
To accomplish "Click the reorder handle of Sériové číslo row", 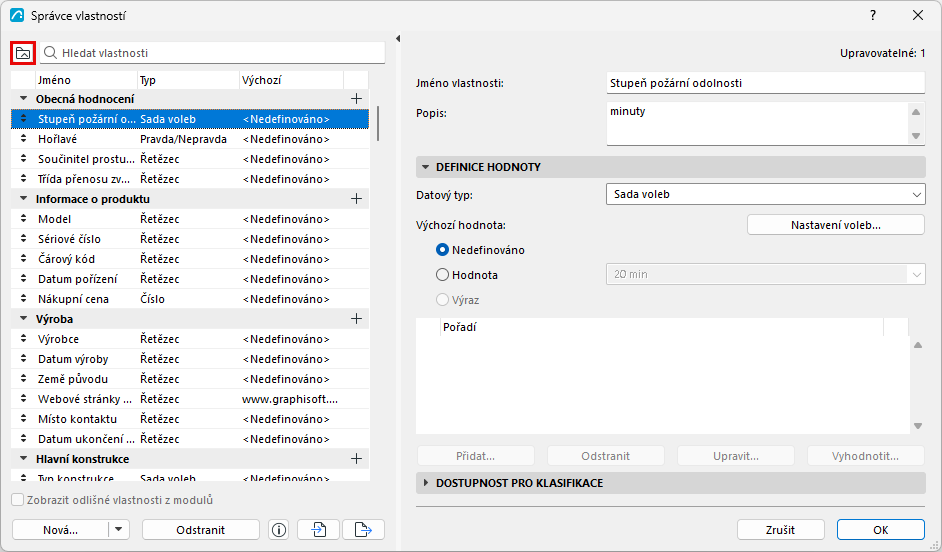I will tap(23, 238).
